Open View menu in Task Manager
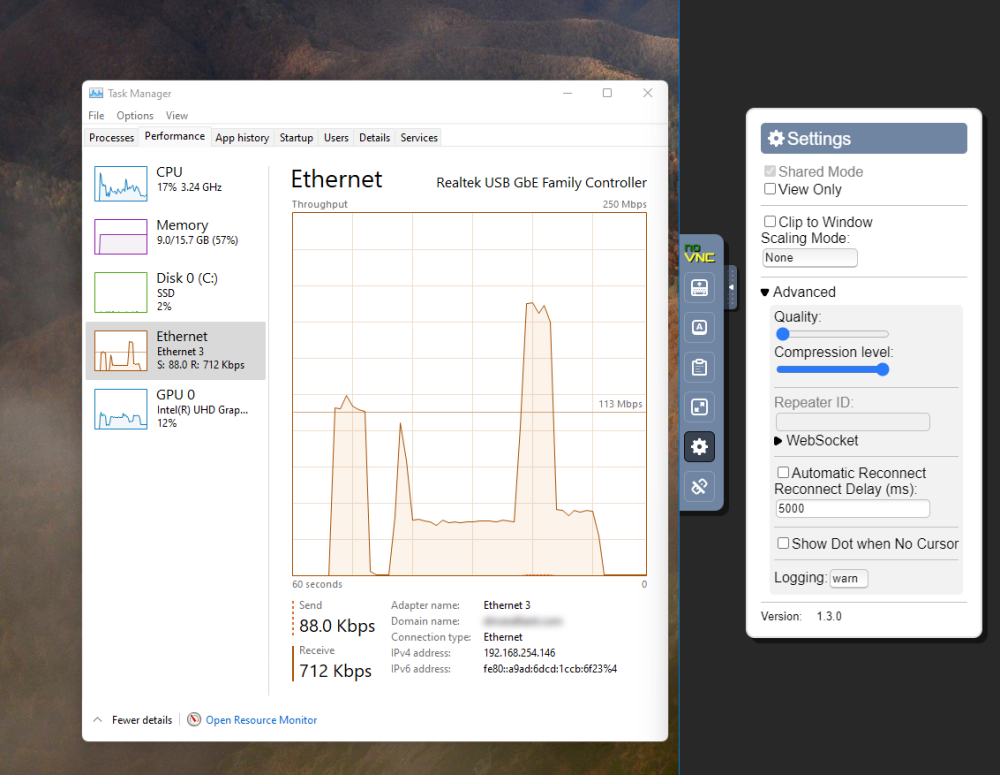The height and width of the screenshot is (775, 1000). pyautogui.click(x=177, y=115)
